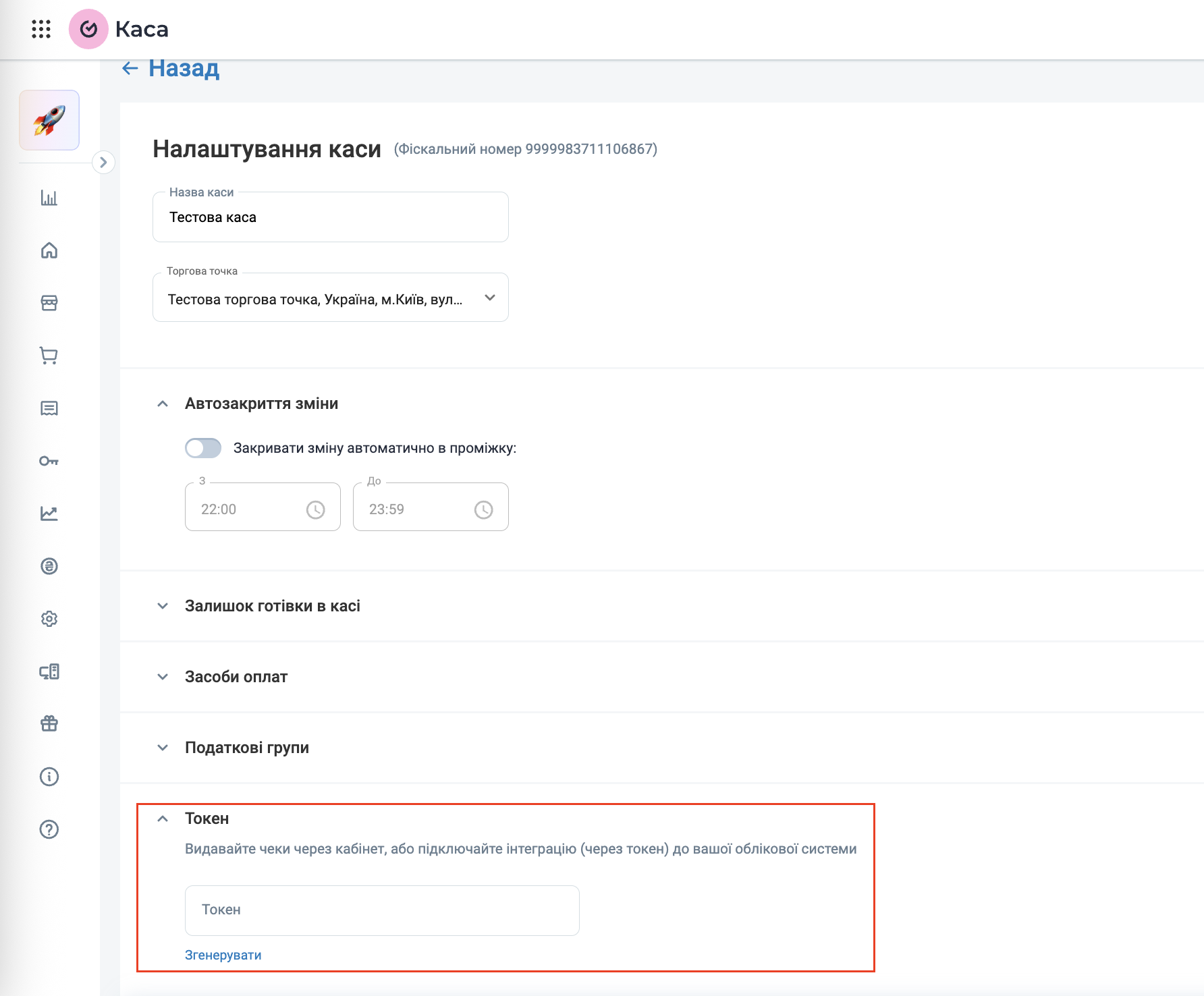The width and height of the screenshot is (1204, 996).
Task: Expand the Залишок готівки в касі section
Action: 272,606
